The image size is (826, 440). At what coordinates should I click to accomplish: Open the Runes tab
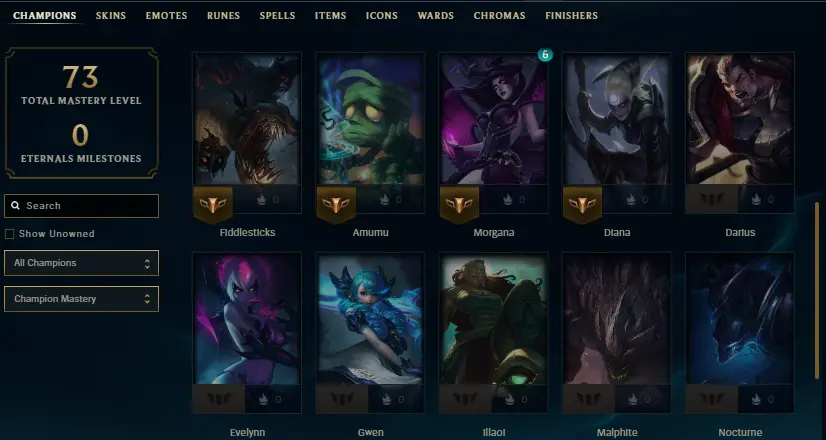point(223,16)
